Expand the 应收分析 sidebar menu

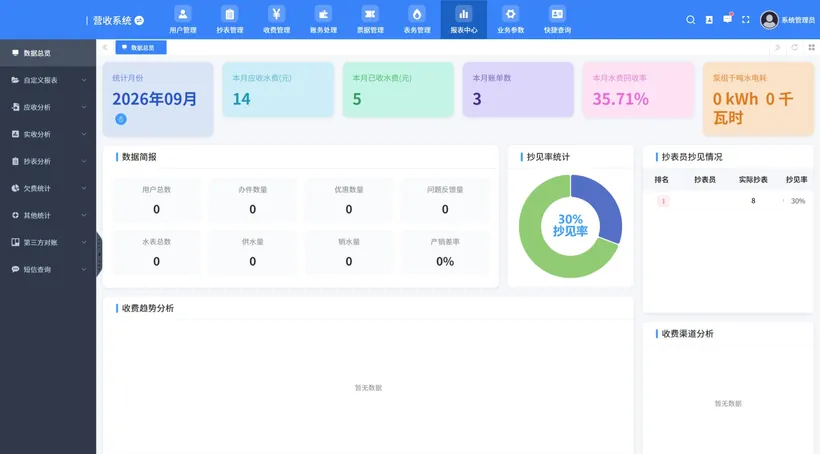(48, 107)
